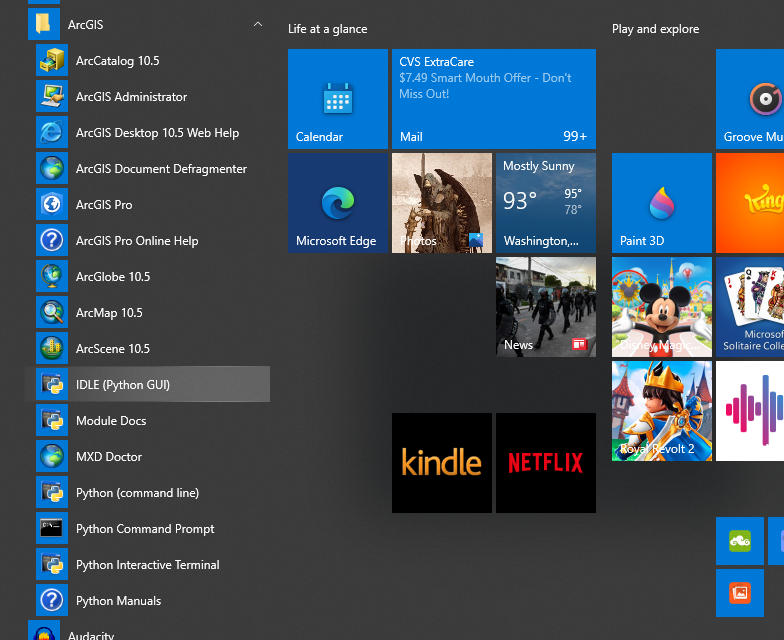Click the Audacity headphones icon

pyautogui.click(x=44, y=631)
